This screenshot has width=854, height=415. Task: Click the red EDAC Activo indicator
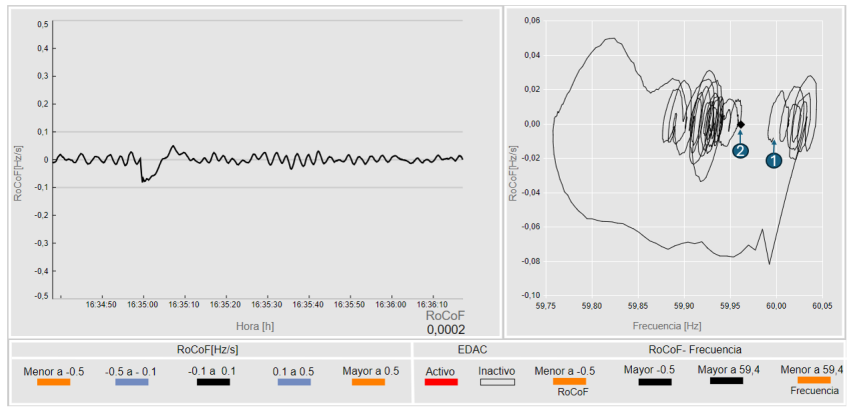(441, 382)
